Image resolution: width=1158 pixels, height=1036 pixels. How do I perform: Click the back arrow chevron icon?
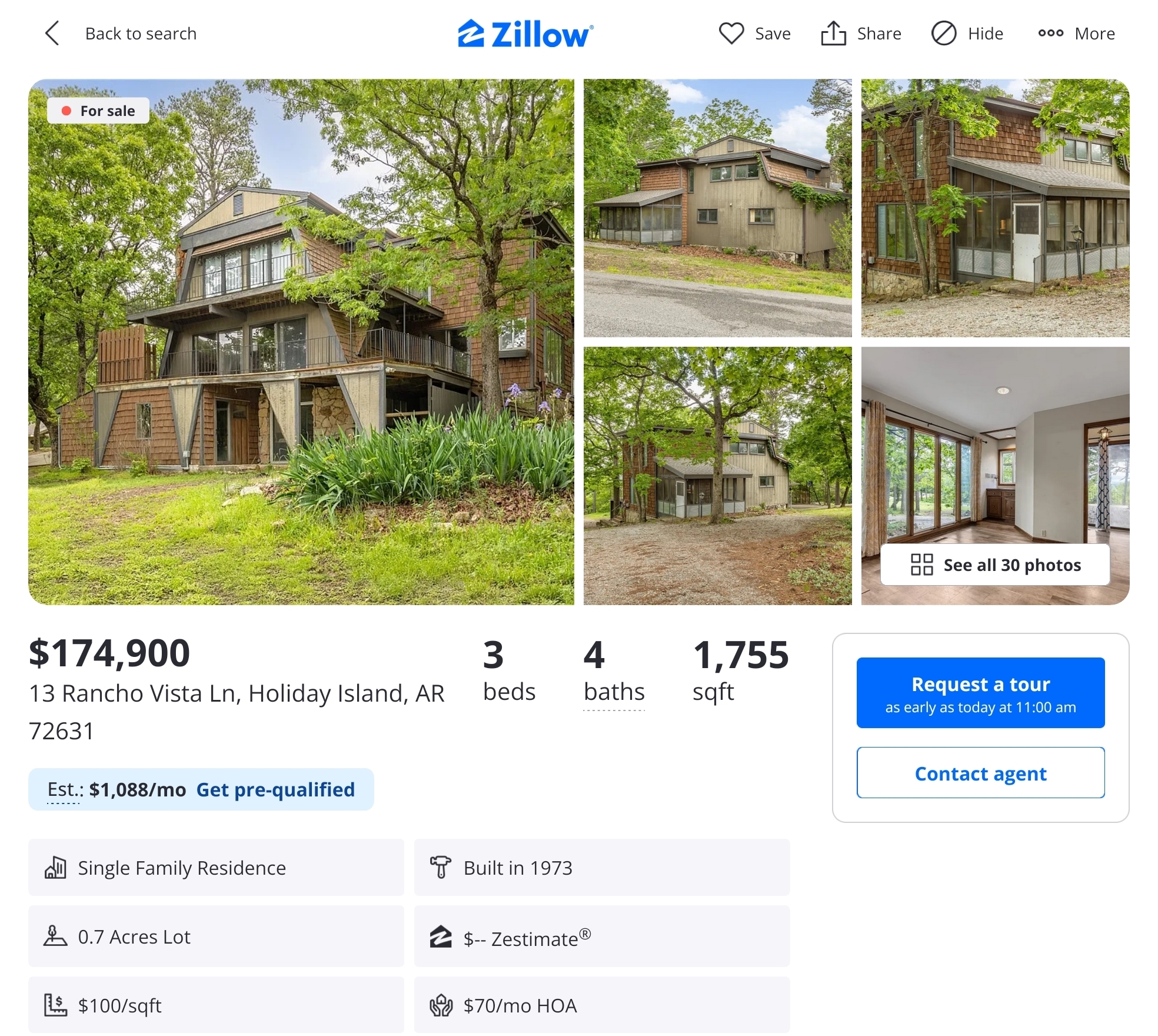[x=52, y=33]
